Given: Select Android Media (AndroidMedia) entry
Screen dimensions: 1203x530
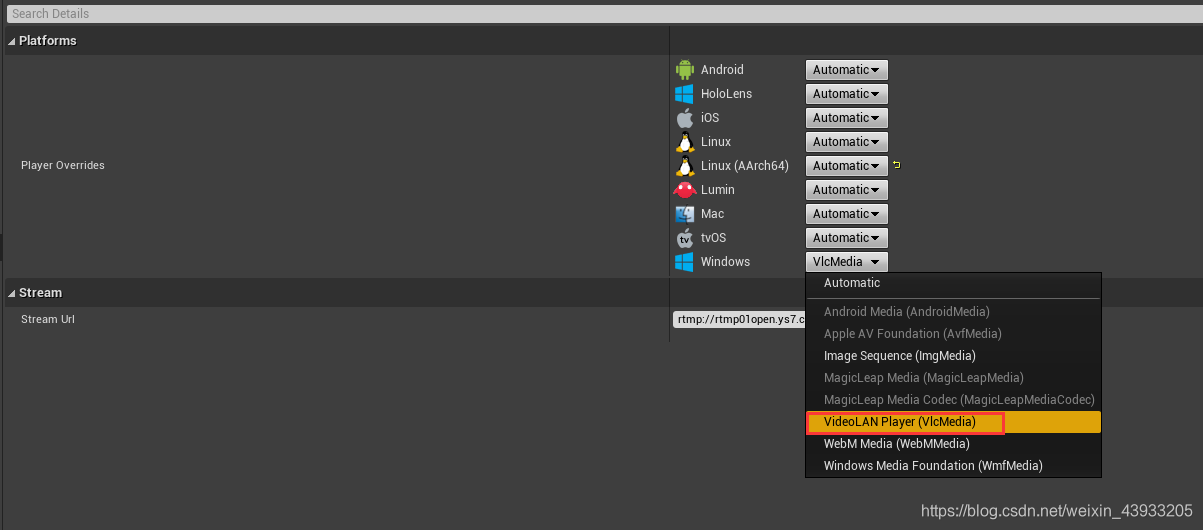Looking at the screenshot, I should click(x=953, y=312).
